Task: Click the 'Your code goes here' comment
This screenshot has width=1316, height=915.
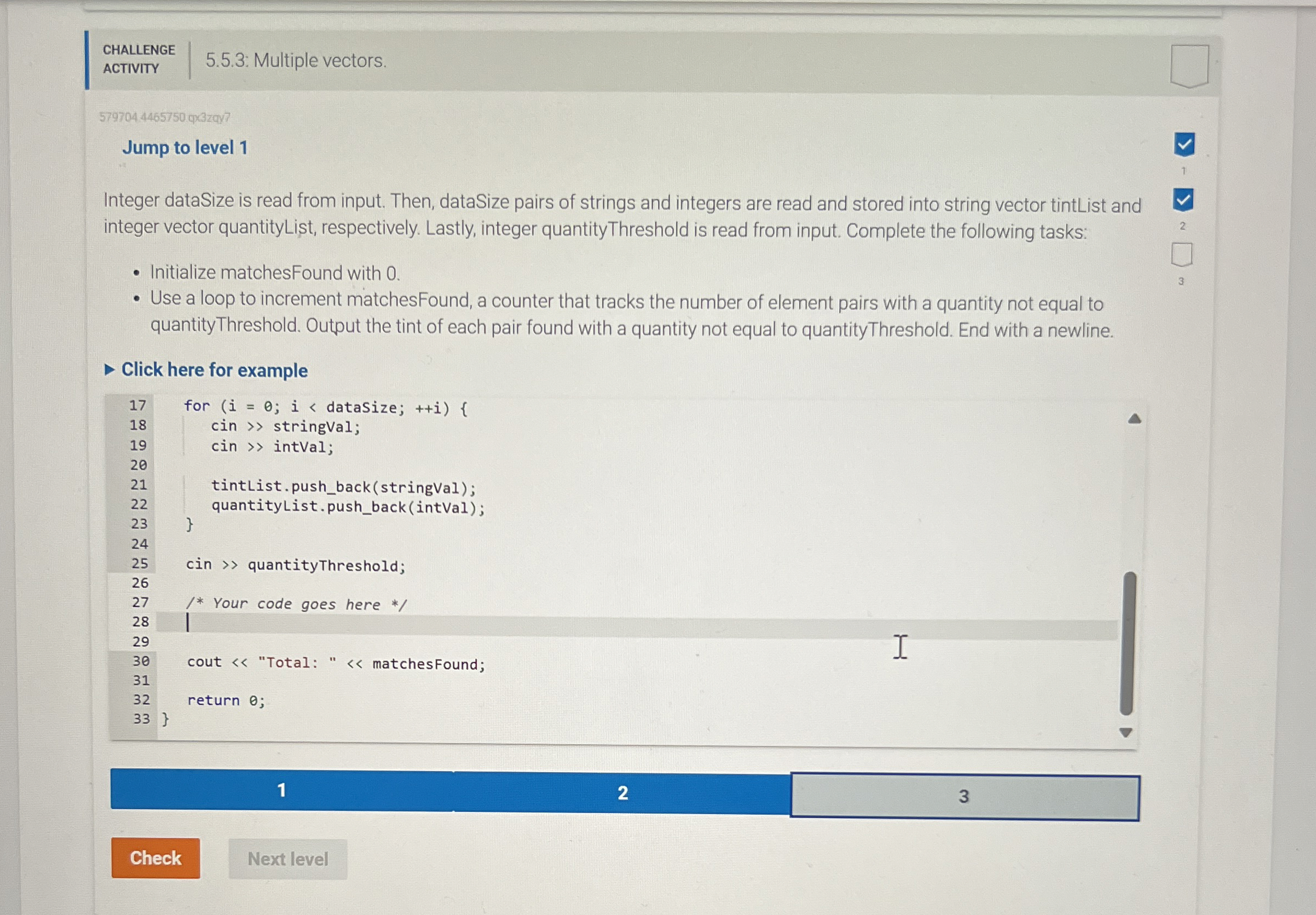Action: coord(296,603)
